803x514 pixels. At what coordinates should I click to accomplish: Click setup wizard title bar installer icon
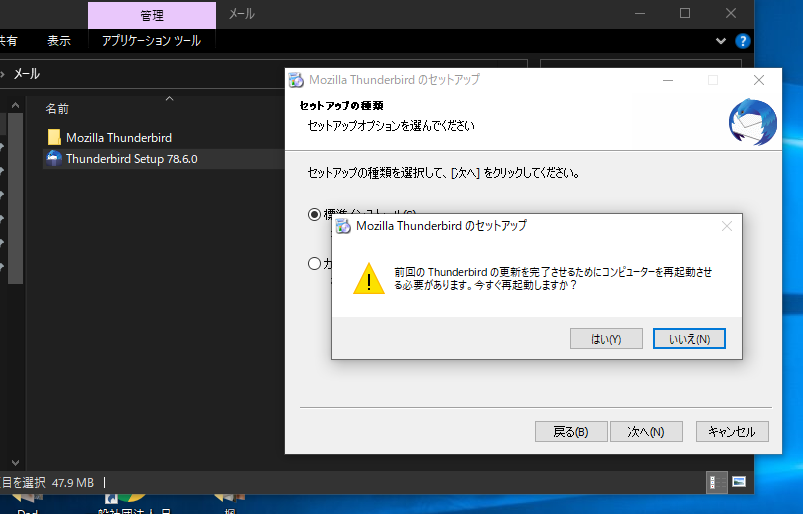pos(297,80)
